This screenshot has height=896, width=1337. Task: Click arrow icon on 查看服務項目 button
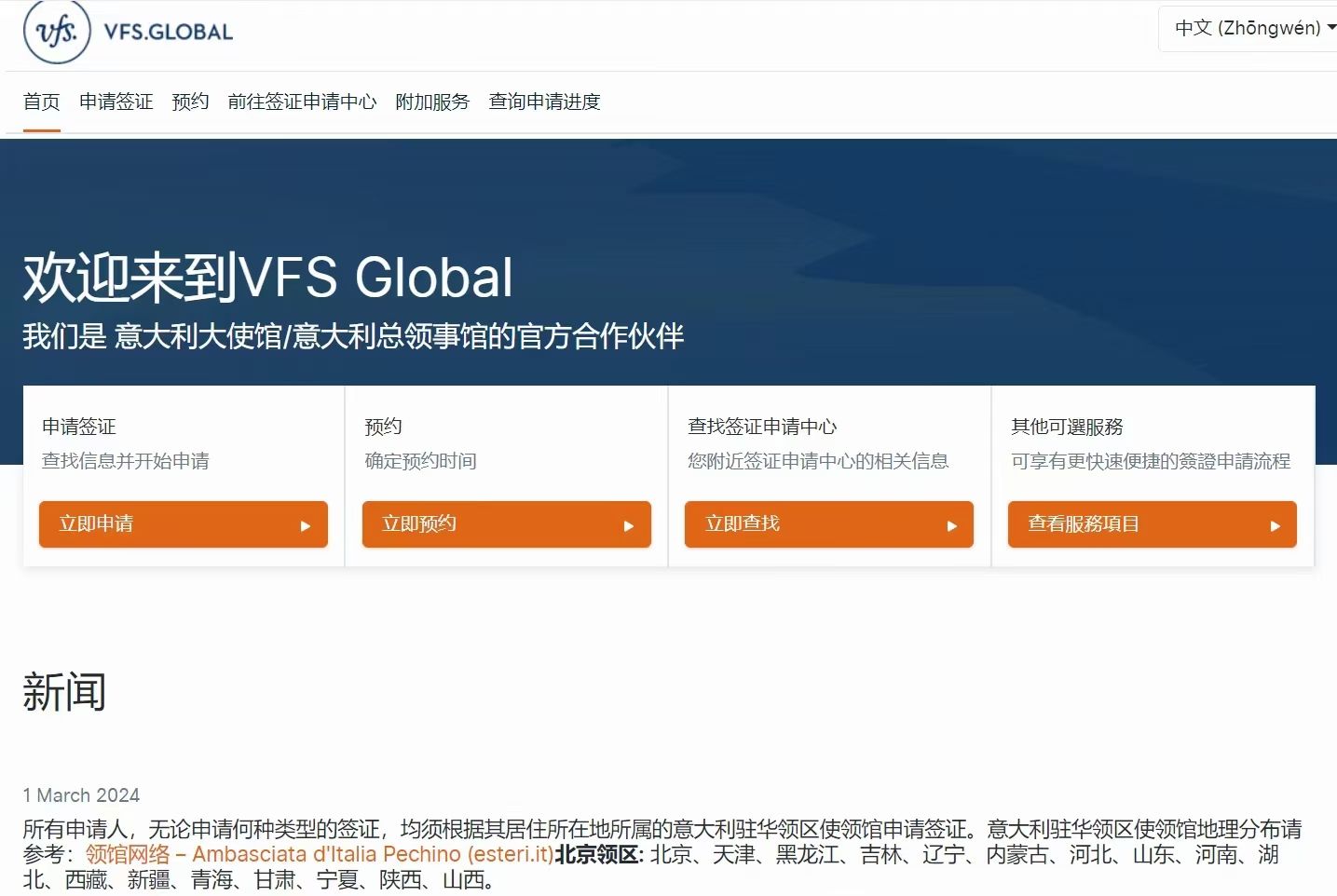click(1276, 526)
